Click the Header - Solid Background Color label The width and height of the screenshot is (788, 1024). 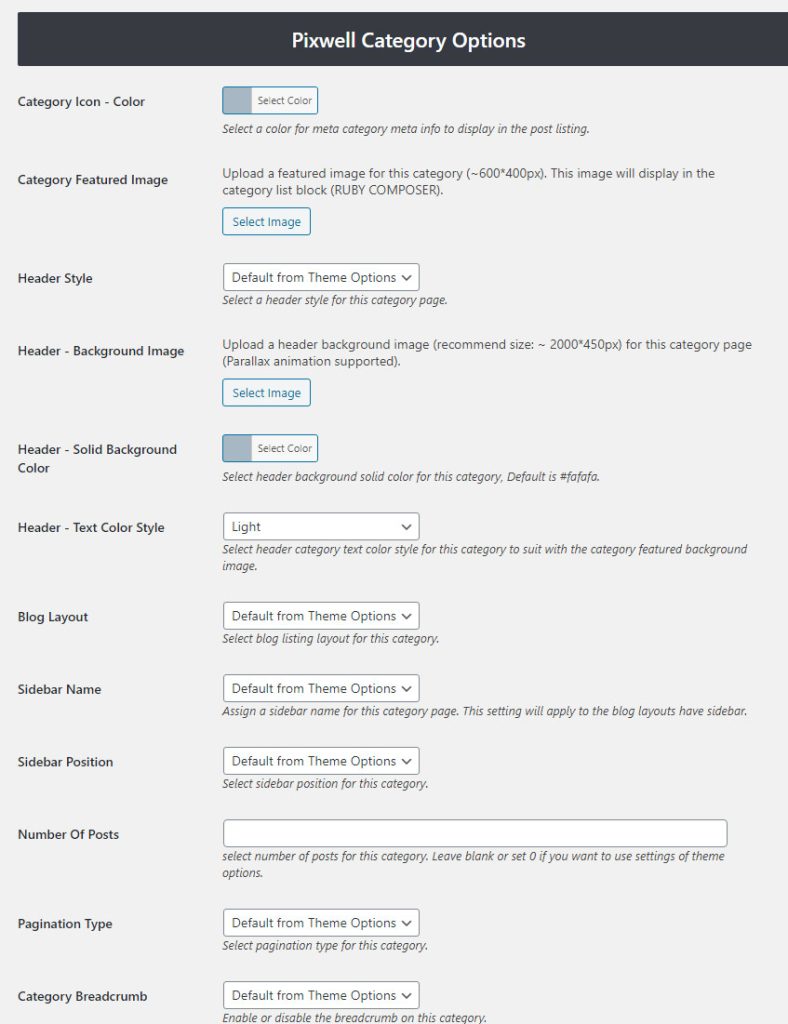point(97,458)
